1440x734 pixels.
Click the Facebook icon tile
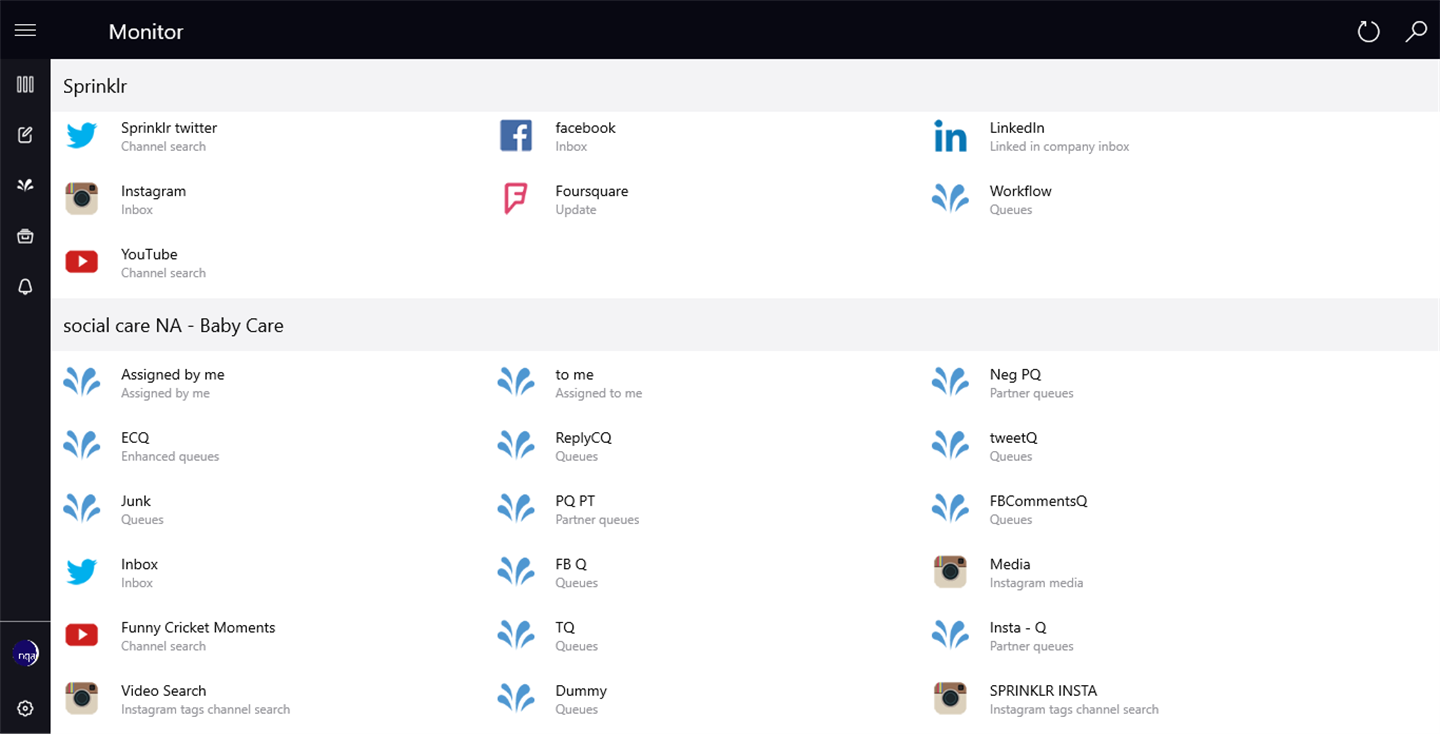[516, 136]
